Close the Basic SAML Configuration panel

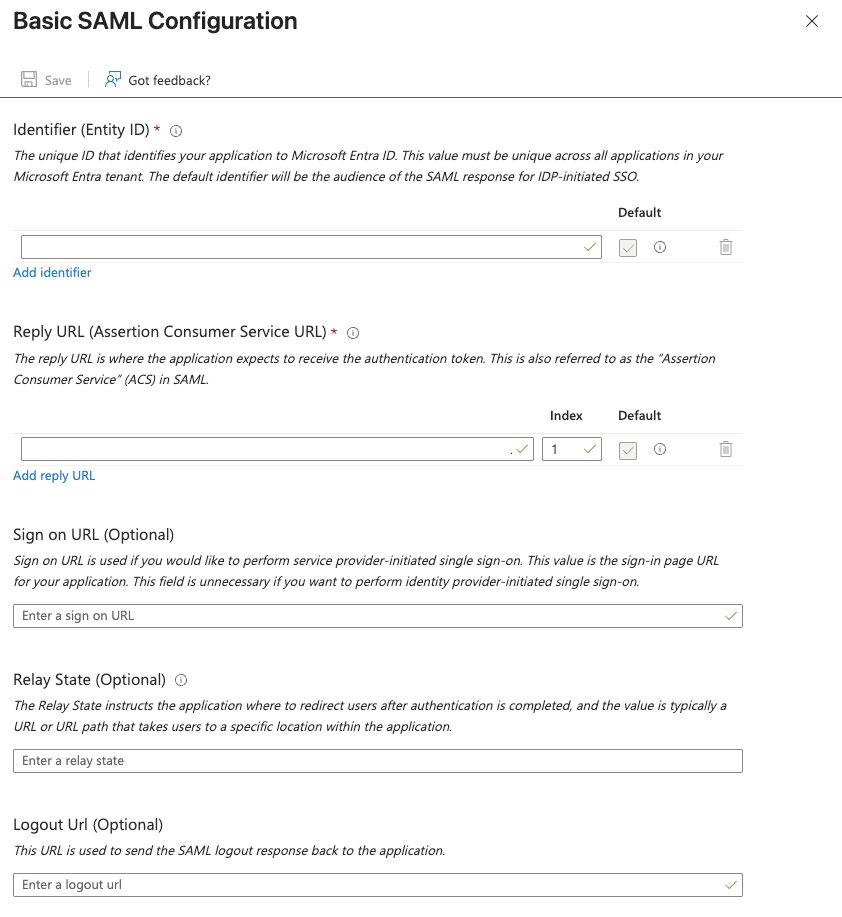812,21
